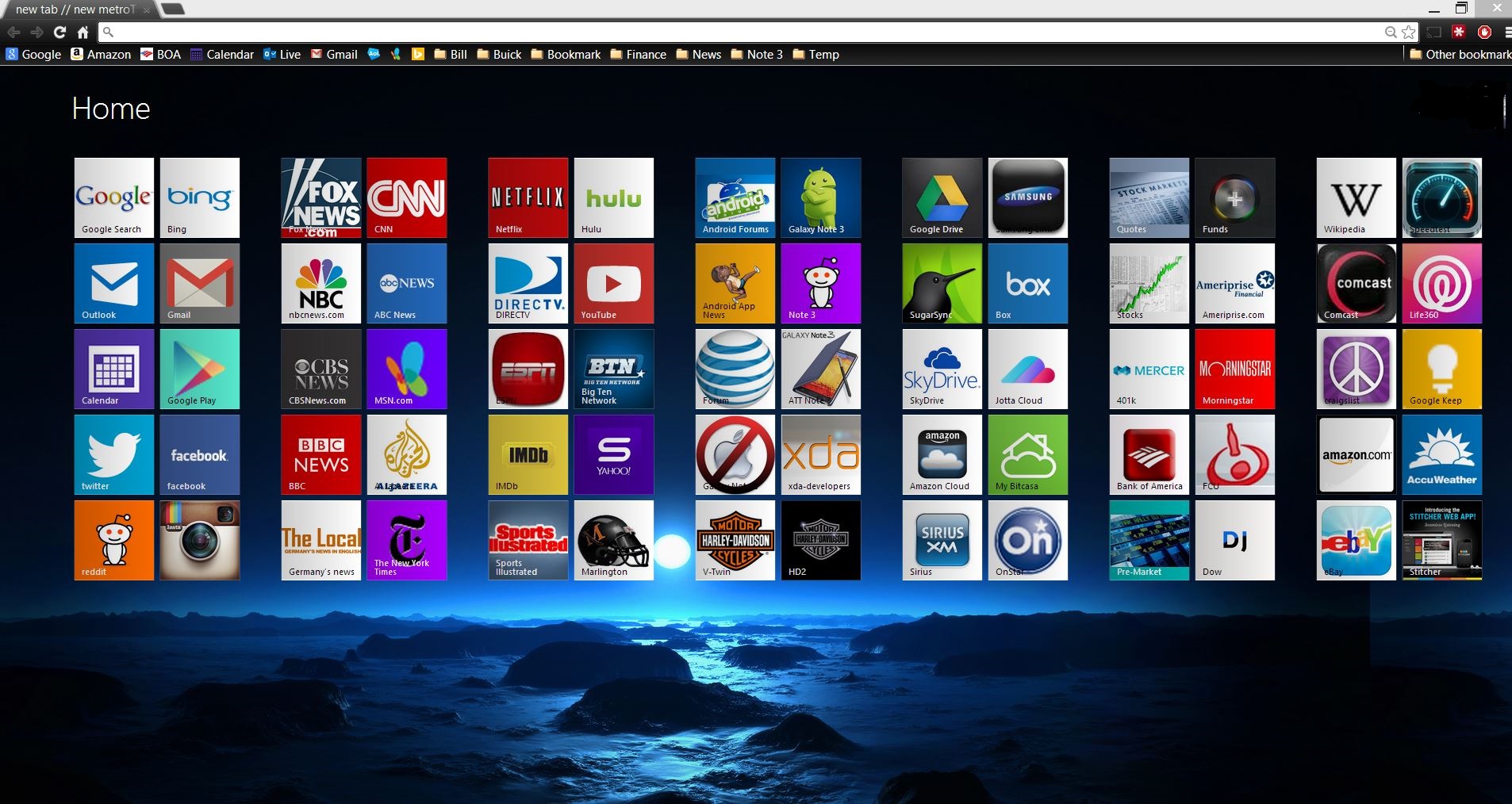Go to the browser home page

pos(83,32)
